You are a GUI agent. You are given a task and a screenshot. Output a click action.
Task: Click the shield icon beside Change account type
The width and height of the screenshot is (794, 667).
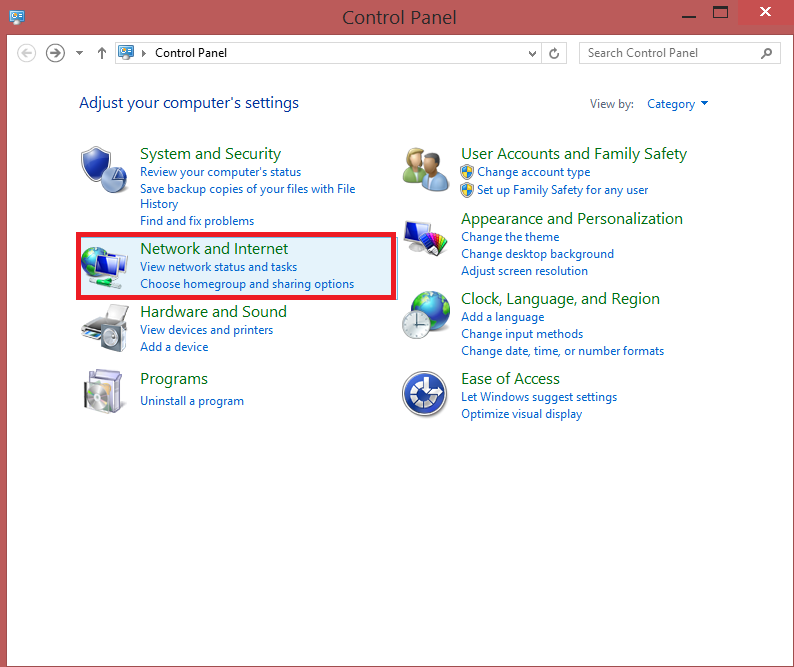[x=467, y=172]
